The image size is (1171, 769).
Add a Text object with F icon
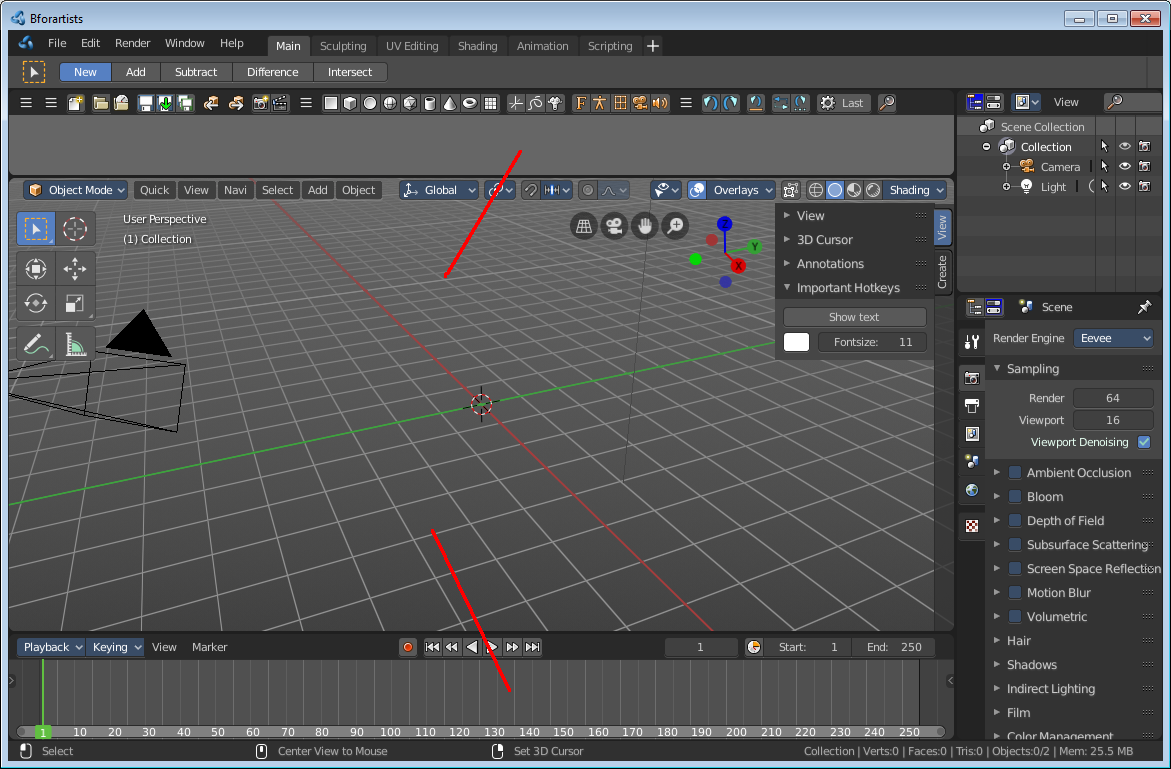[x=580, y=103]
